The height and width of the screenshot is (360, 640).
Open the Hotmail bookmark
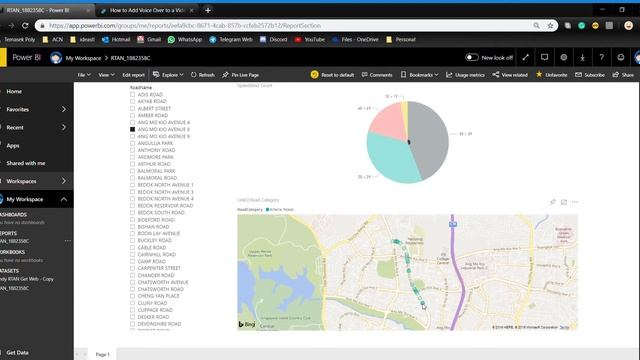(116, 40)
